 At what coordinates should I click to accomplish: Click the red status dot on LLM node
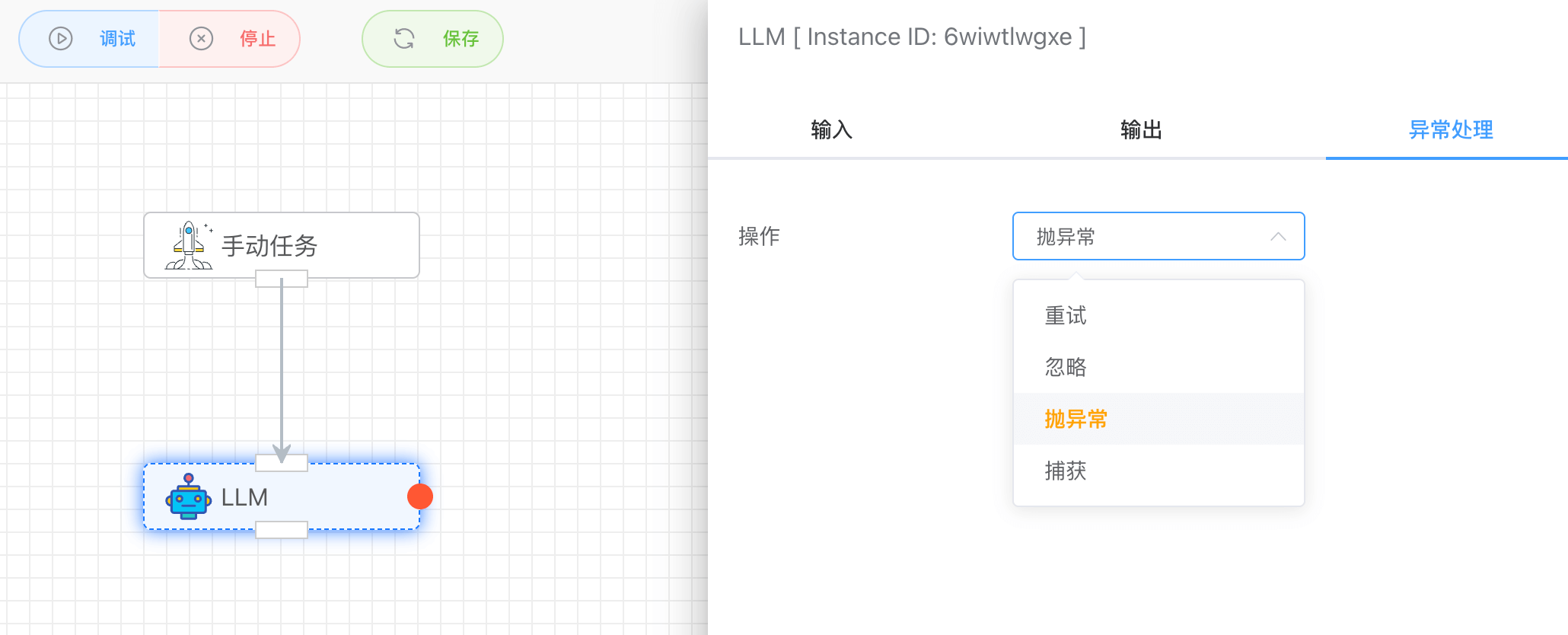(420, 496)
